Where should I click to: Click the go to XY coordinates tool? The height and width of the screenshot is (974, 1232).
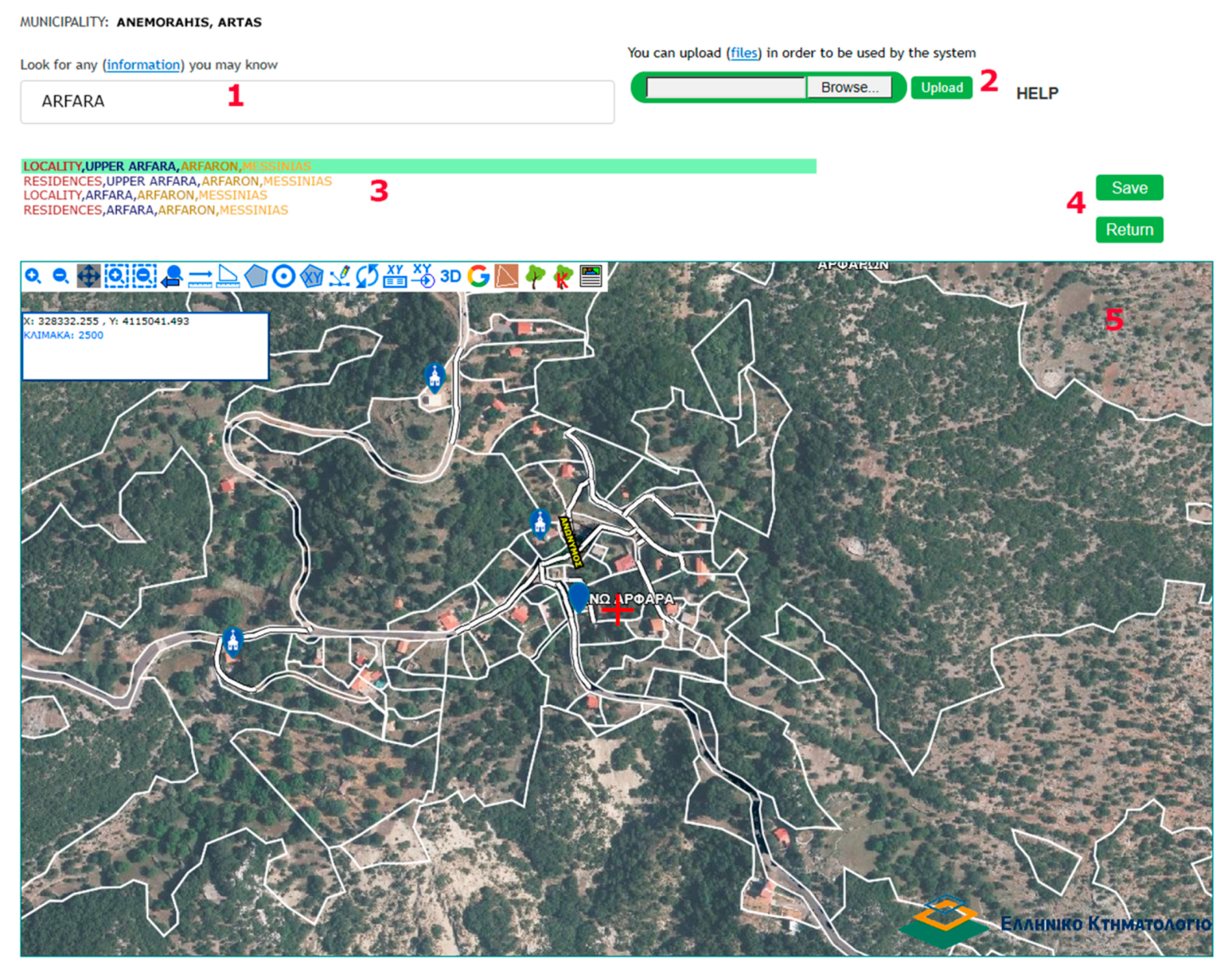423,276
